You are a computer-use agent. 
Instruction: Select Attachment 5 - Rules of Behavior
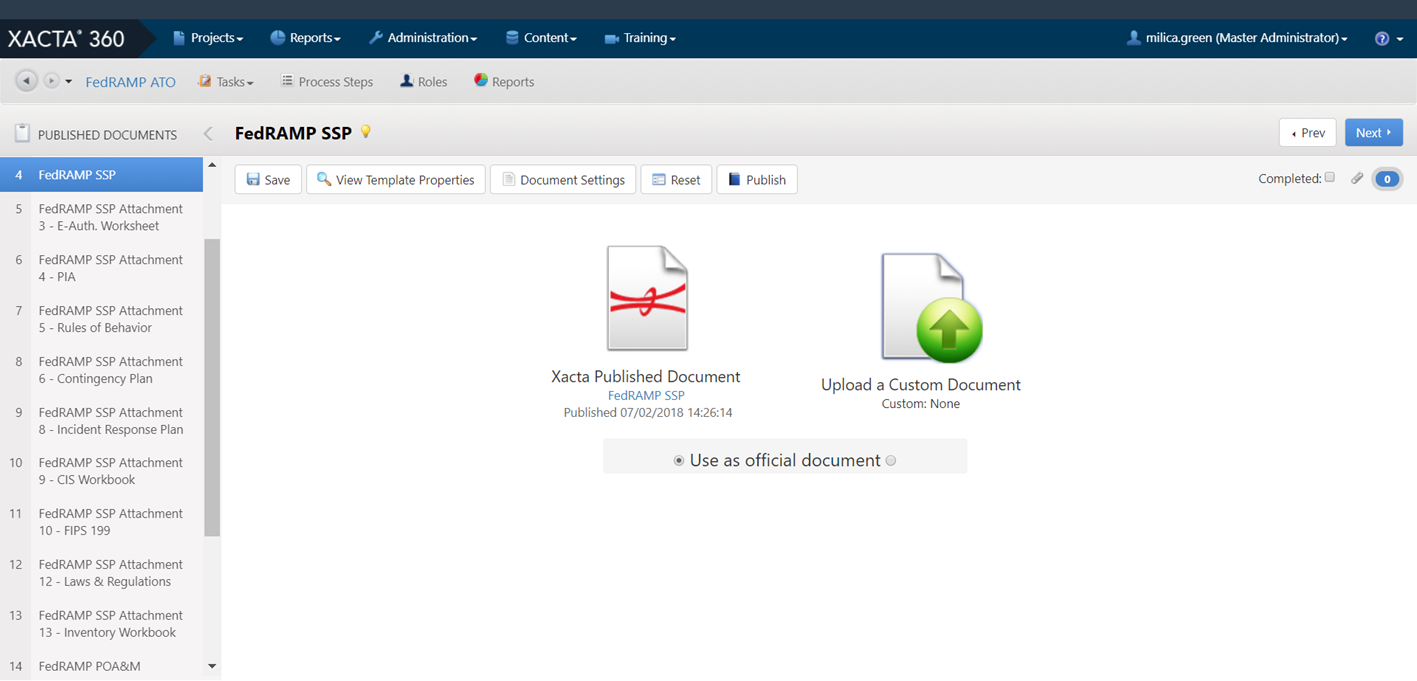(101, 319)
